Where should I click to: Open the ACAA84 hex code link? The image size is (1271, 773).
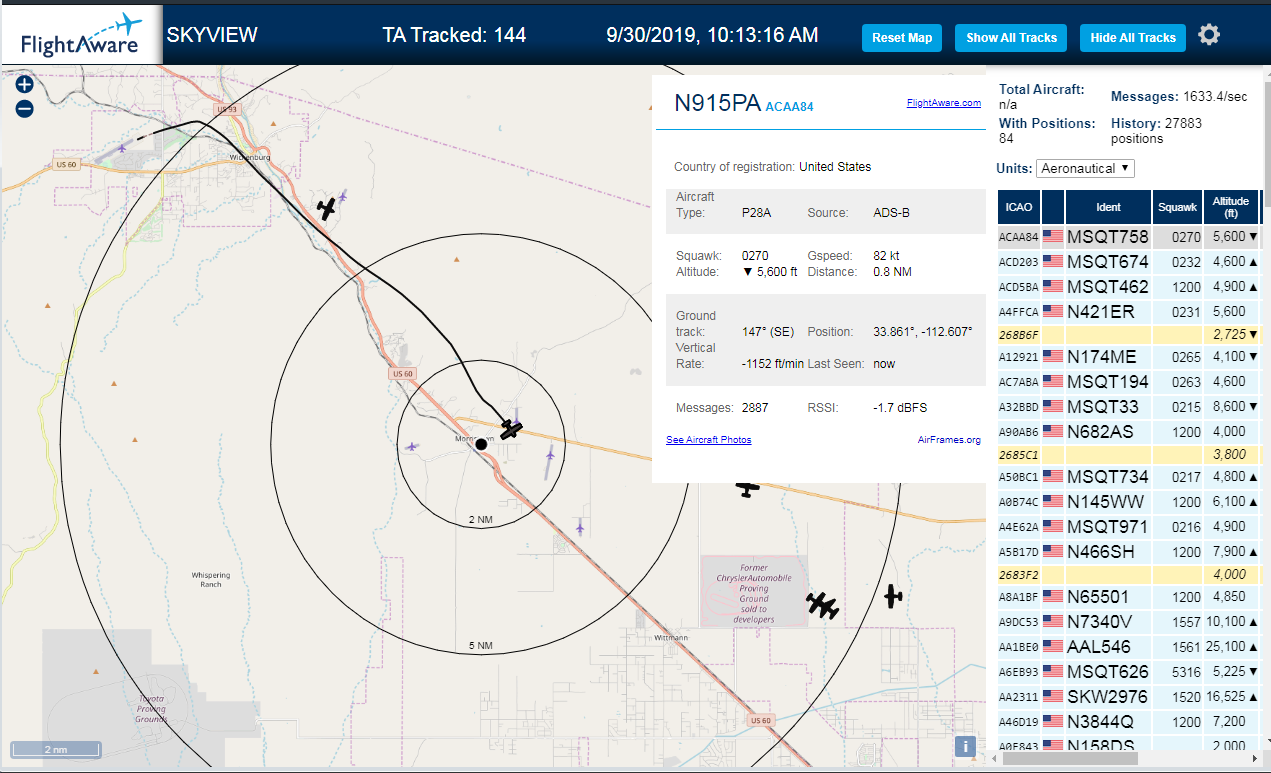click(x=789, y=107)
